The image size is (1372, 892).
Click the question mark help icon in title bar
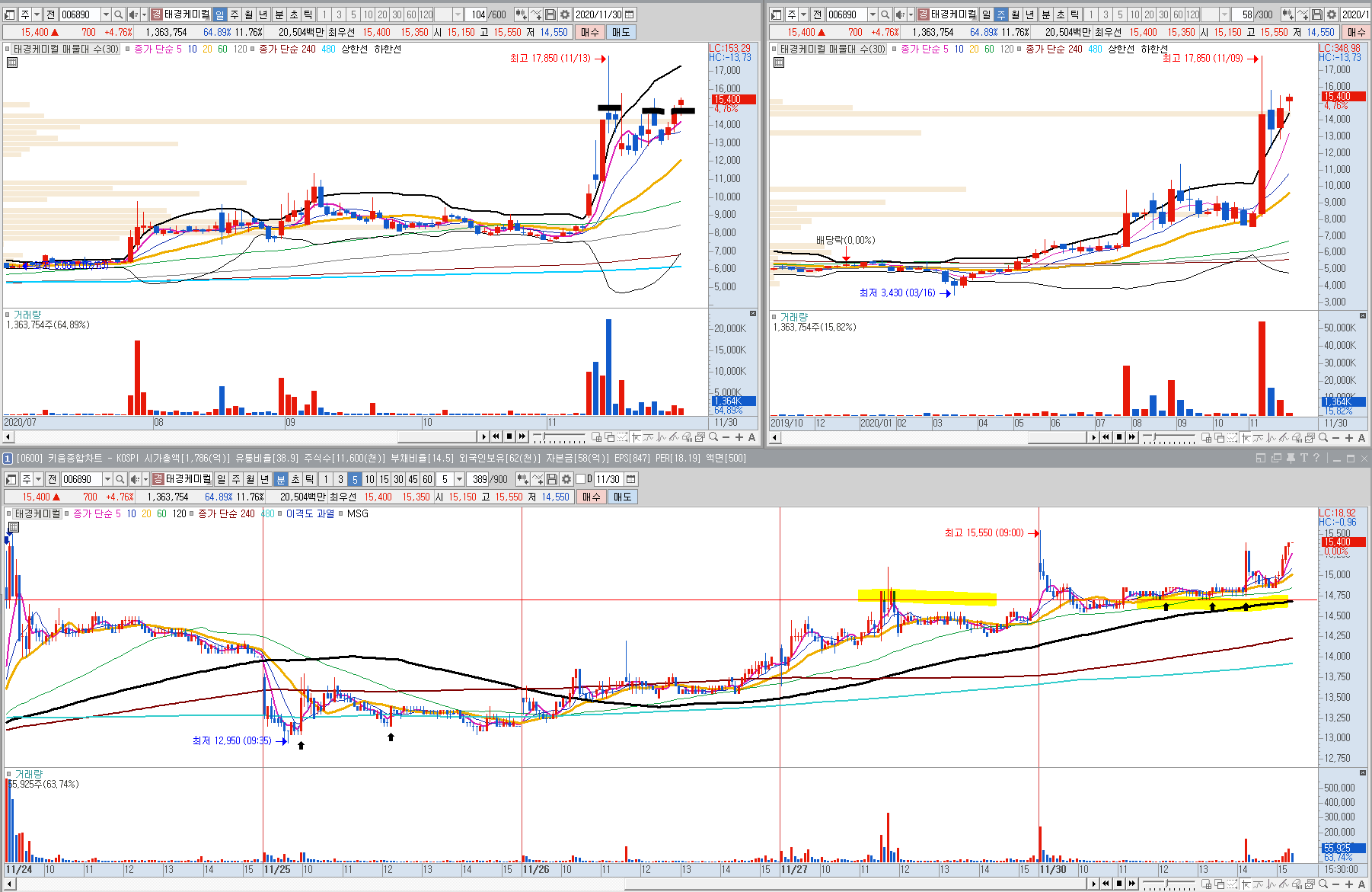(1316, 458)
